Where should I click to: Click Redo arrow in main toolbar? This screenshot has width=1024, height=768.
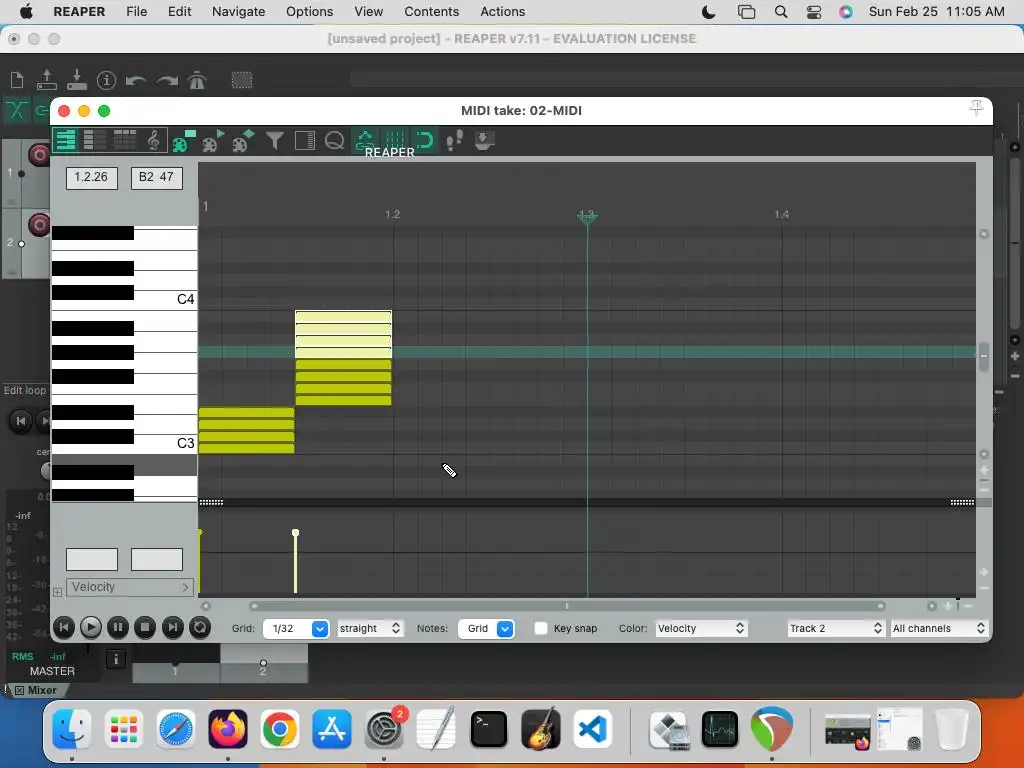pyautogui.click(x=167, y=80)
